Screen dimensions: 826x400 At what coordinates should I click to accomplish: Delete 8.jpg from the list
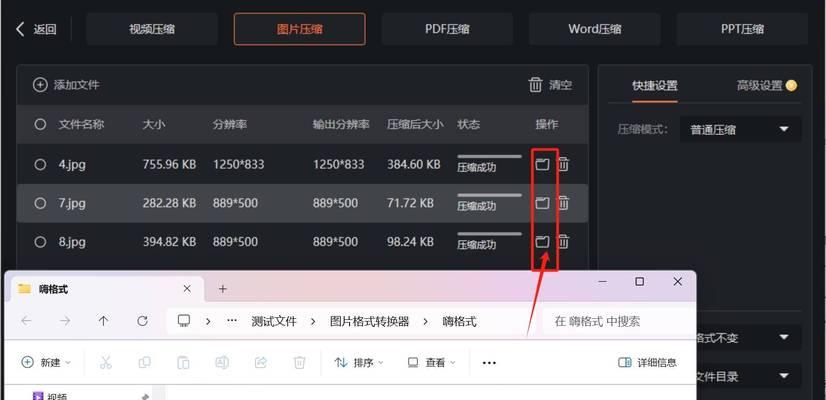pos(563,242)
